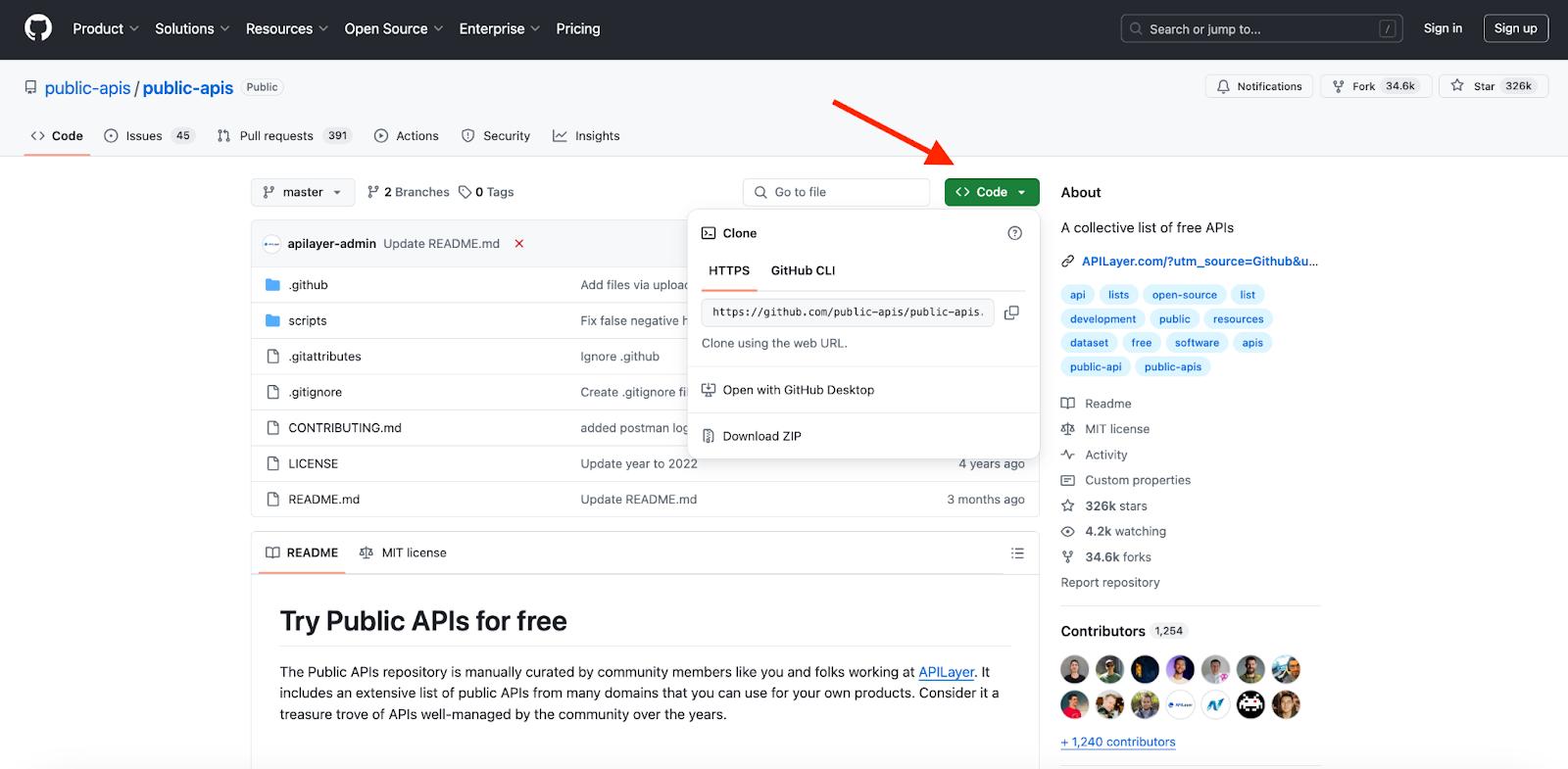Open the Clone help question mark icon
Image resolution: width=1568 pixels, height=769 pixels.
coord(1014,233)
